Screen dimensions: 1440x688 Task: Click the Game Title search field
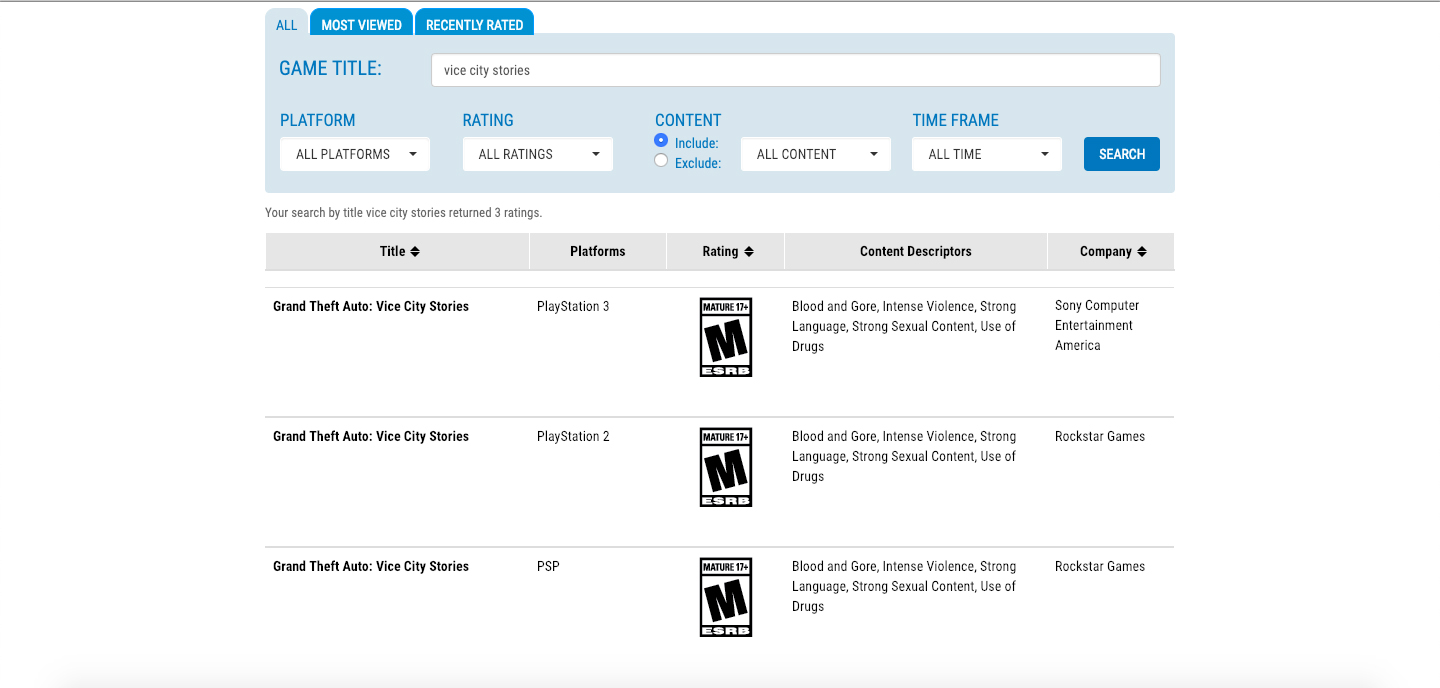click(795, 70)
